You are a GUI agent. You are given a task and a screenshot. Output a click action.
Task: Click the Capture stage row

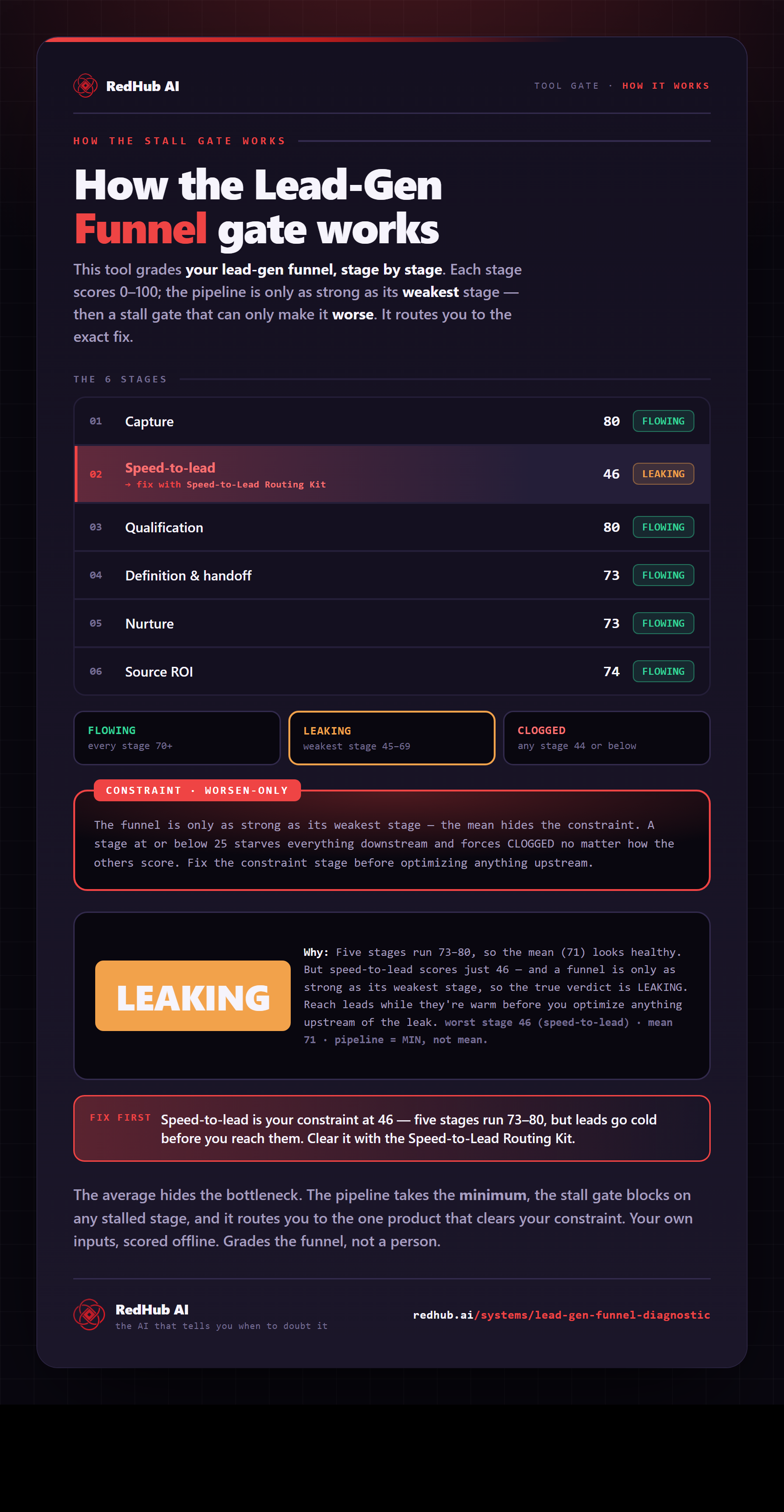pos(392,421)
